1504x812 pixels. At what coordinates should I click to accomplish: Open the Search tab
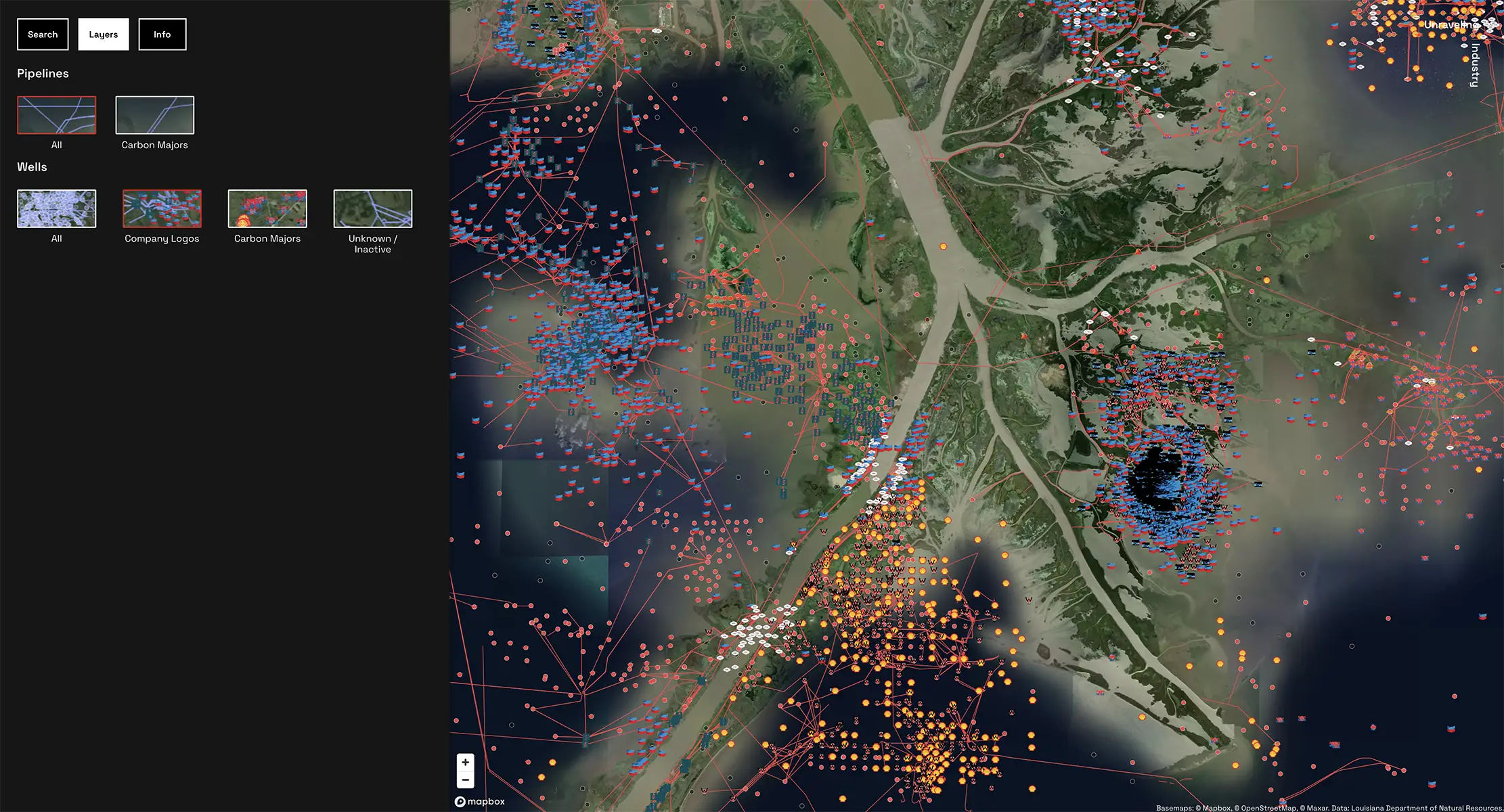click(43, 35)
